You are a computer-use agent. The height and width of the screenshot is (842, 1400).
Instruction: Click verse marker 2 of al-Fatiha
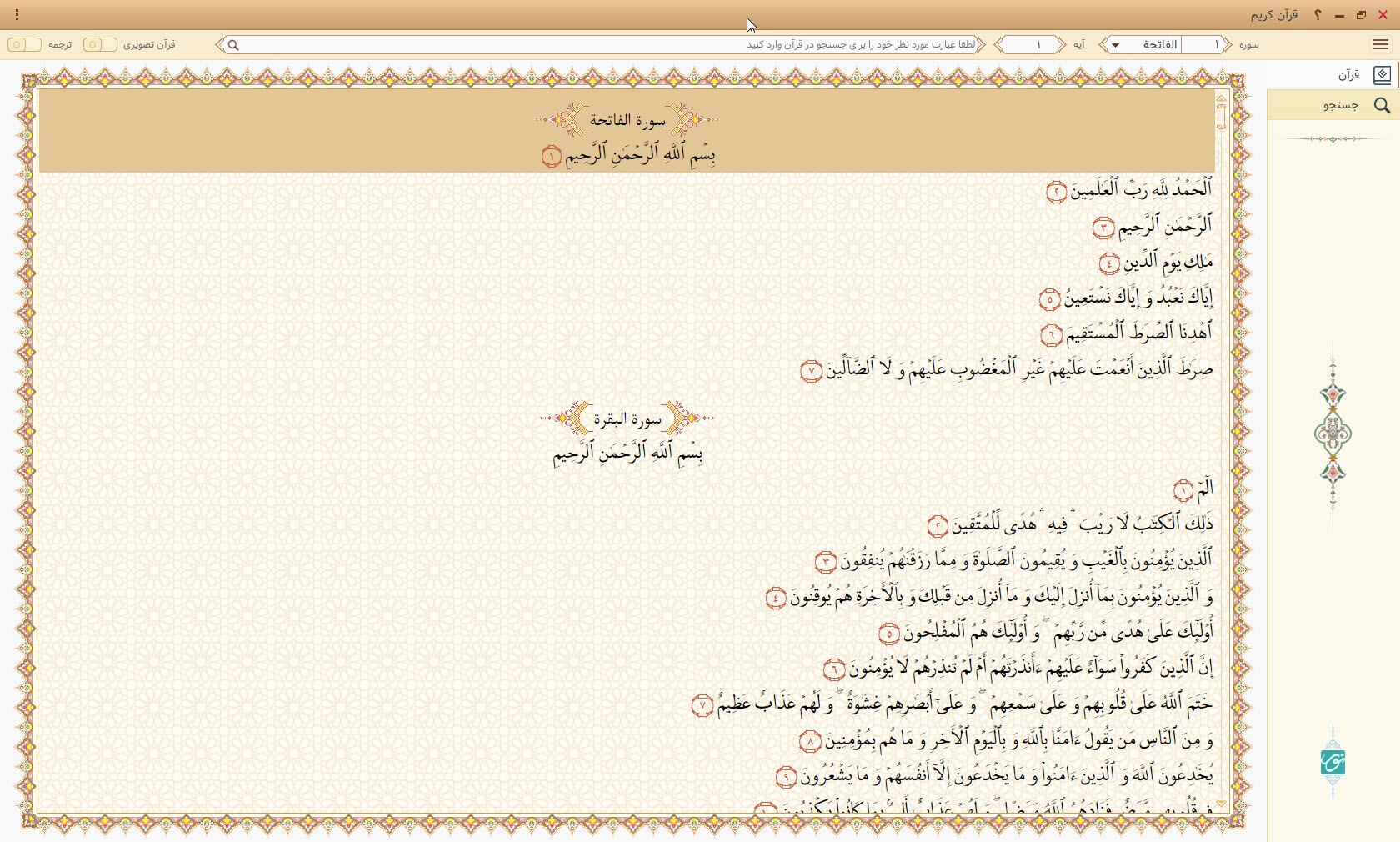[x=1057, y=193]
